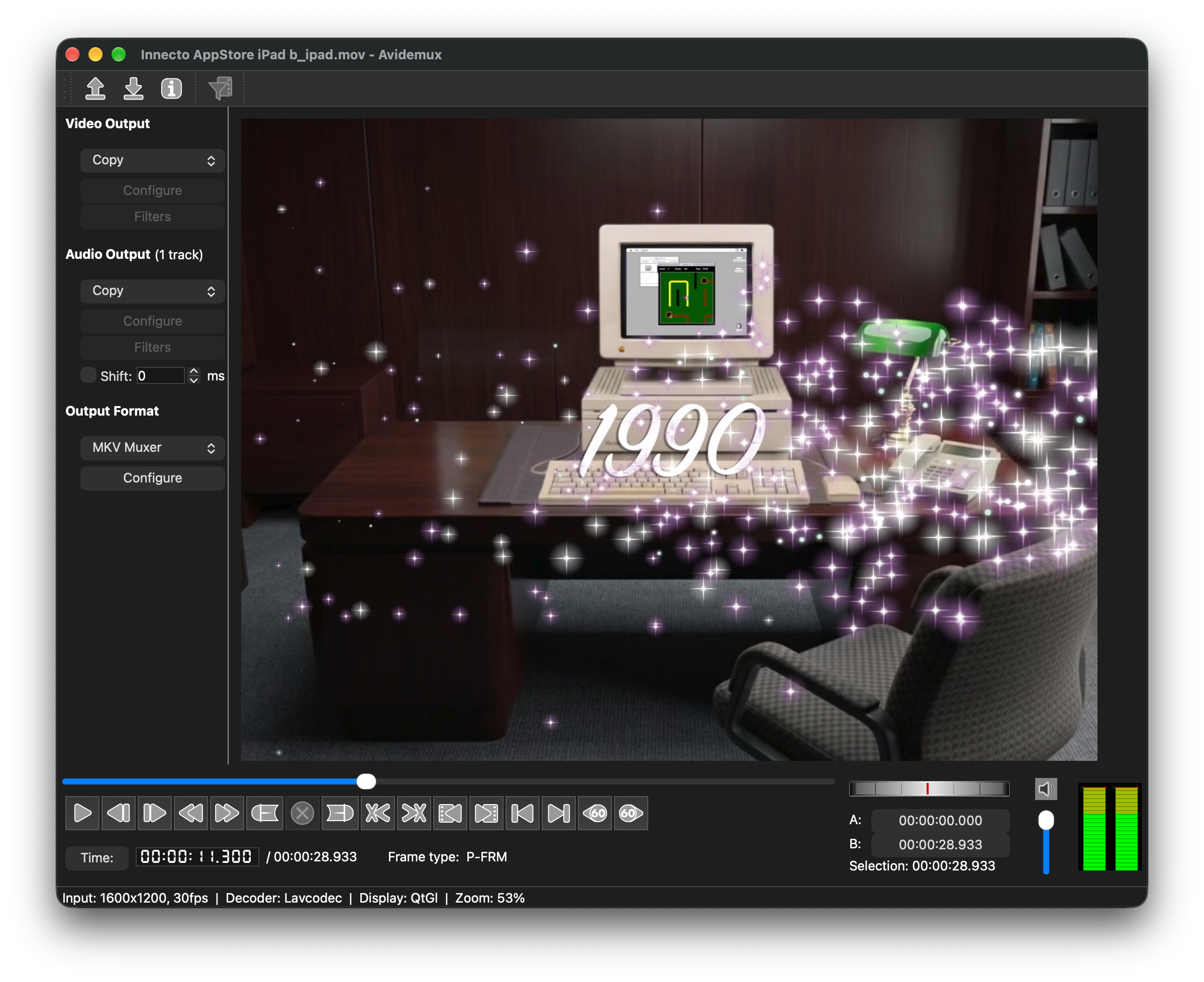Seek forward 60 seconds
This screenshot has width=1204, height=982.
point(631,814)
